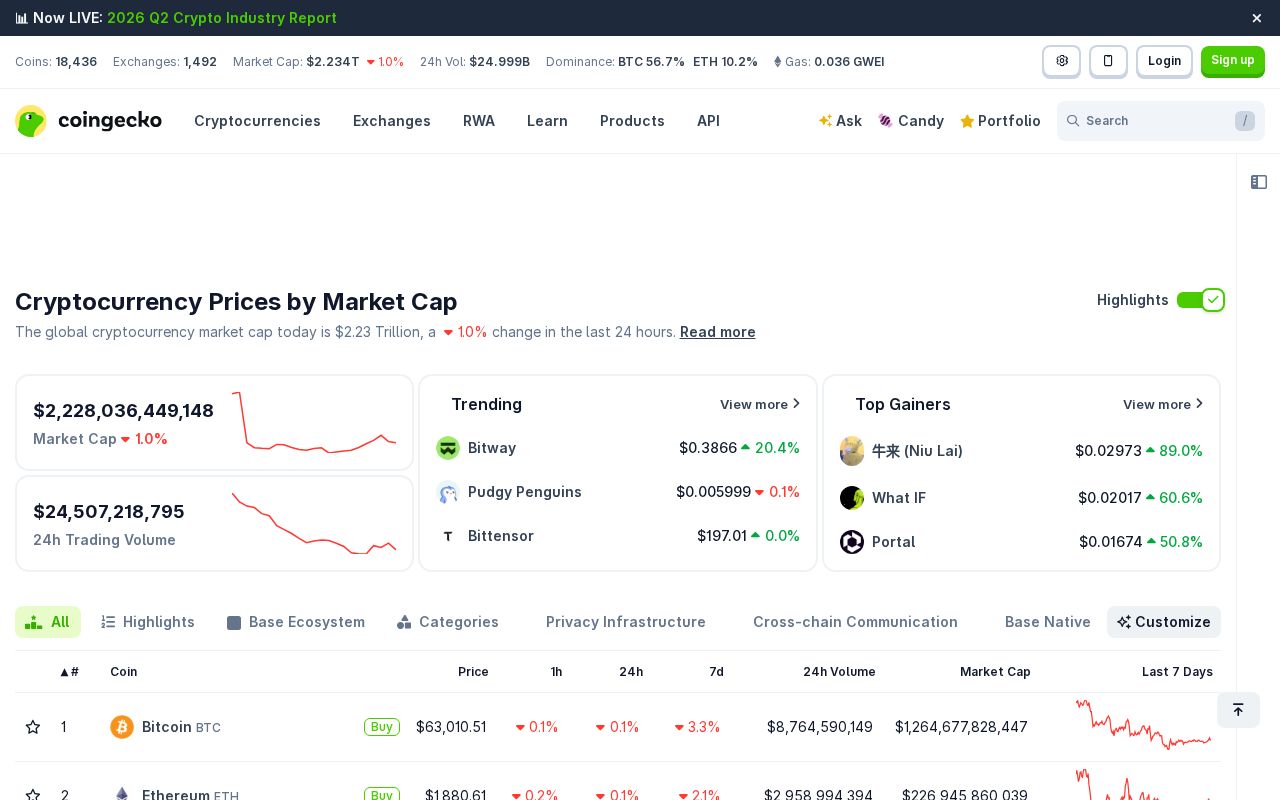Click the Sign up button
The width and height of the screenshot is (1280, 800).
pyautogui.click(x=1233, y=61)
